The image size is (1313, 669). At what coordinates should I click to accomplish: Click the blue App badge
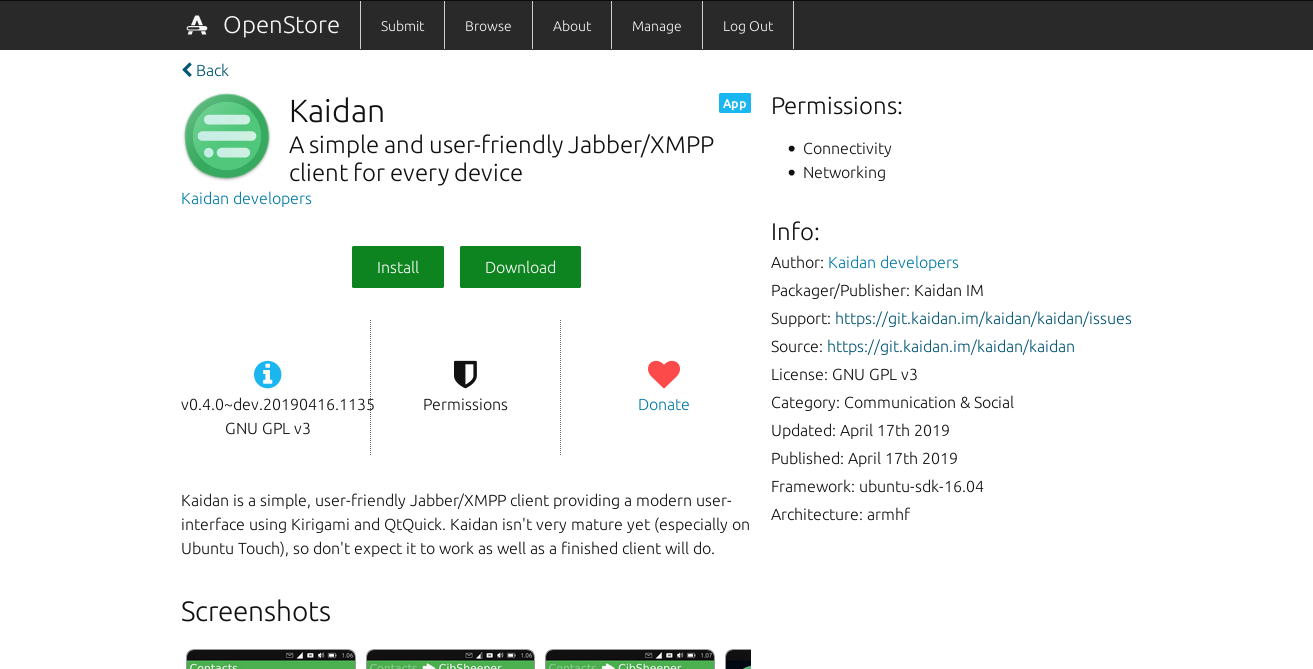735,103
